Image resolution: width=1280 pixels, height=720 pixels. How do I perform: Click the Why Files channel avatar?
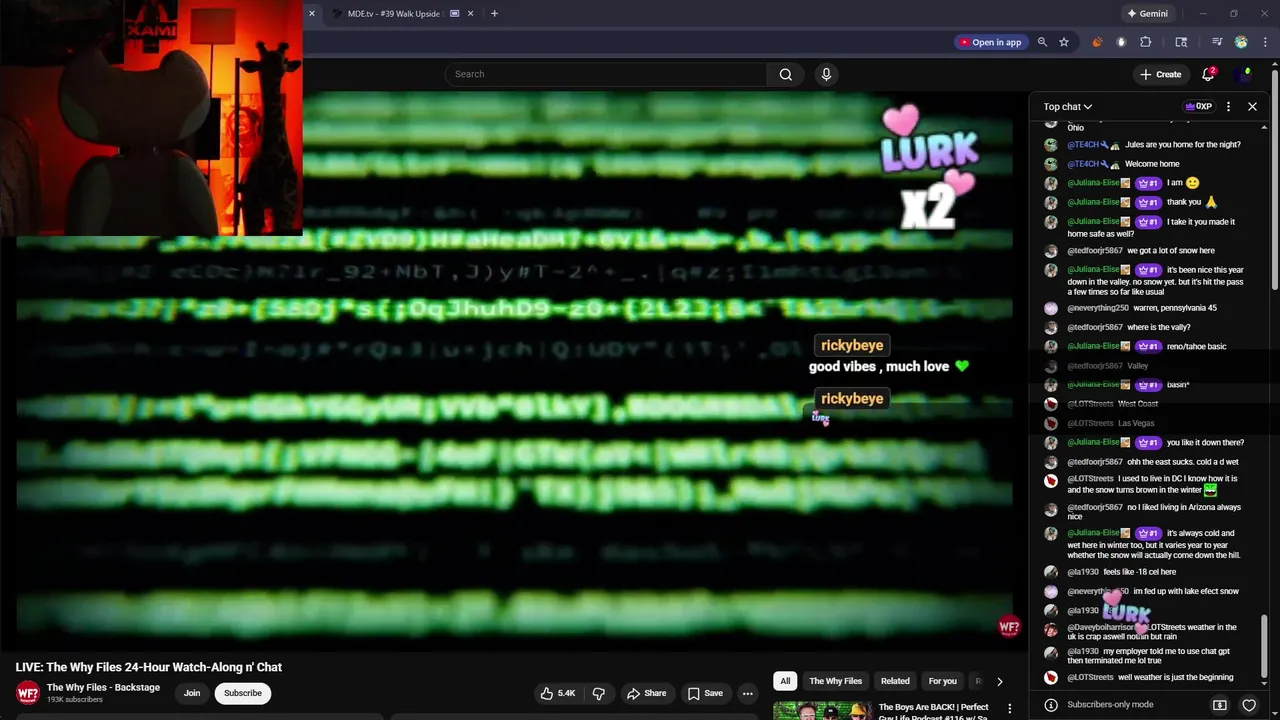27,692
